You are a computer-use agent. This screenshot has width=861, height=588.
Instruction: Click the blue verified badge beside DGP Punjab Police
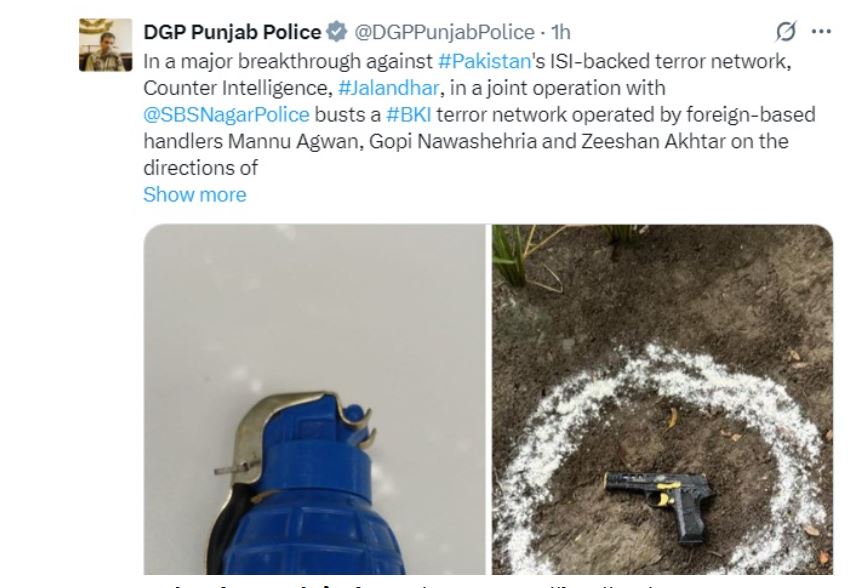click(x=337, y=32)
